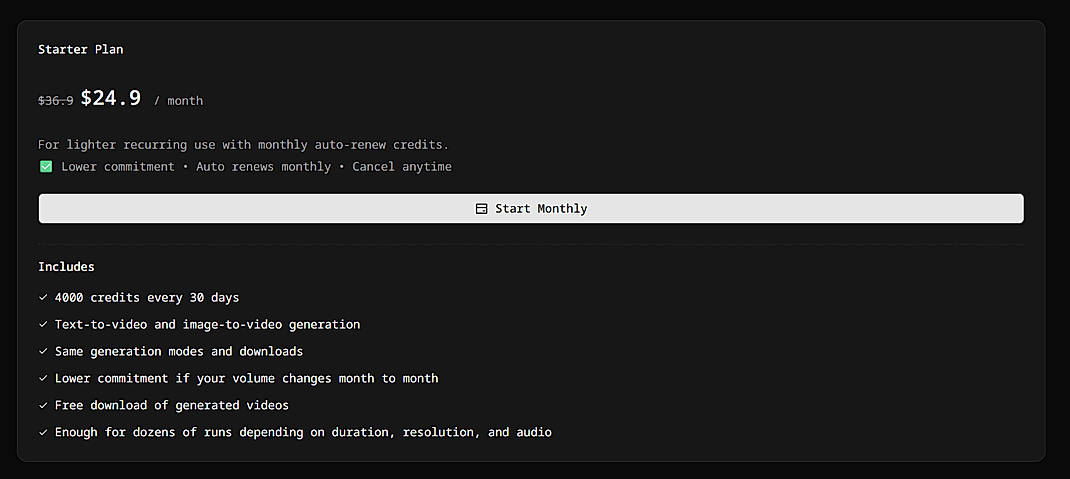The width and height of the screenshot is (1070, 479).
Task: Click 'Enough for dozens of runs' item
Action: (x=303, y=432)
